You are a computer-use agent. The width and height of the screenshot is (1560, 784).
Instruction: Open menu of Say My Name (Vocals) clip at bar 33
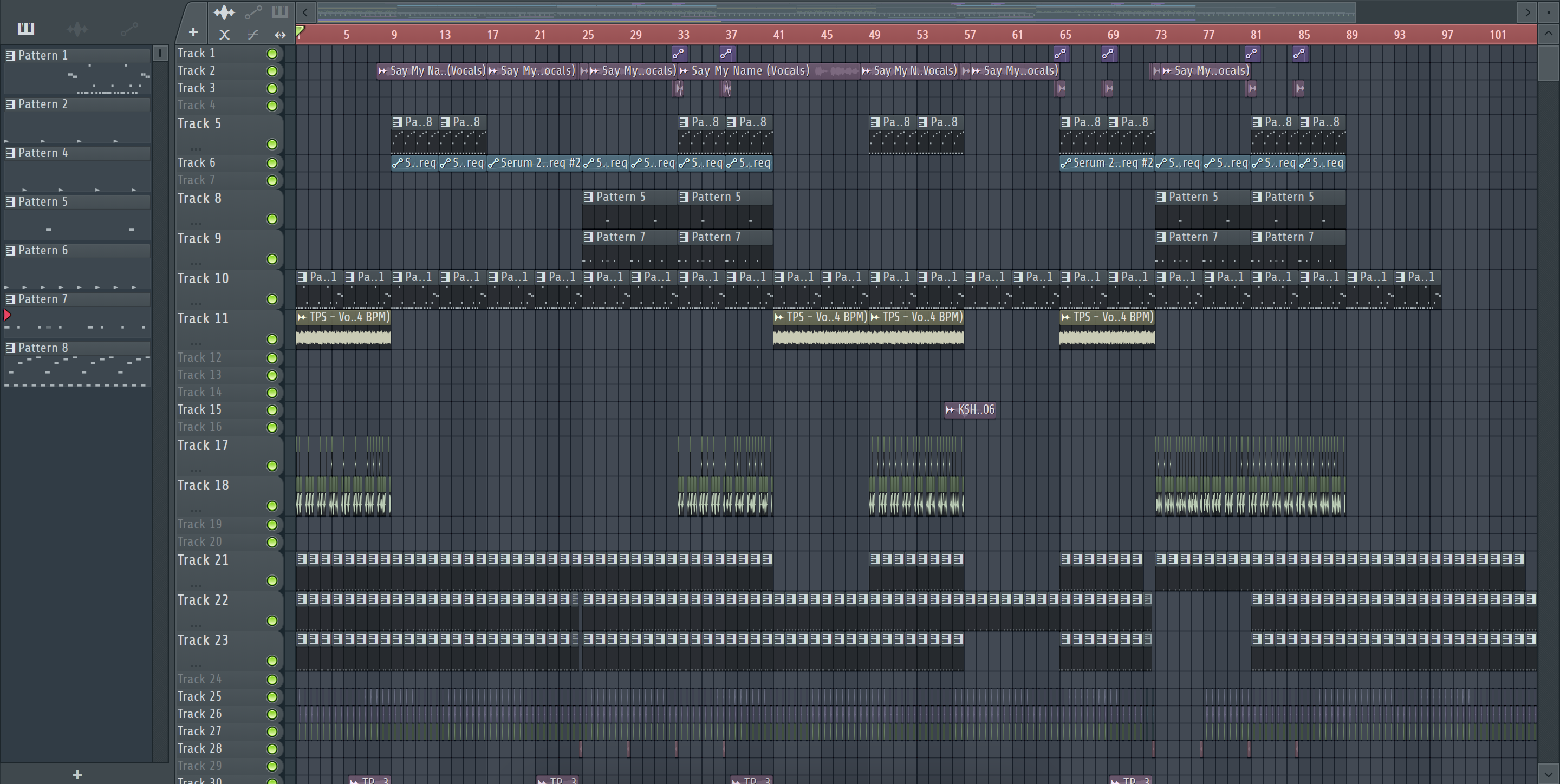(684, 71)
